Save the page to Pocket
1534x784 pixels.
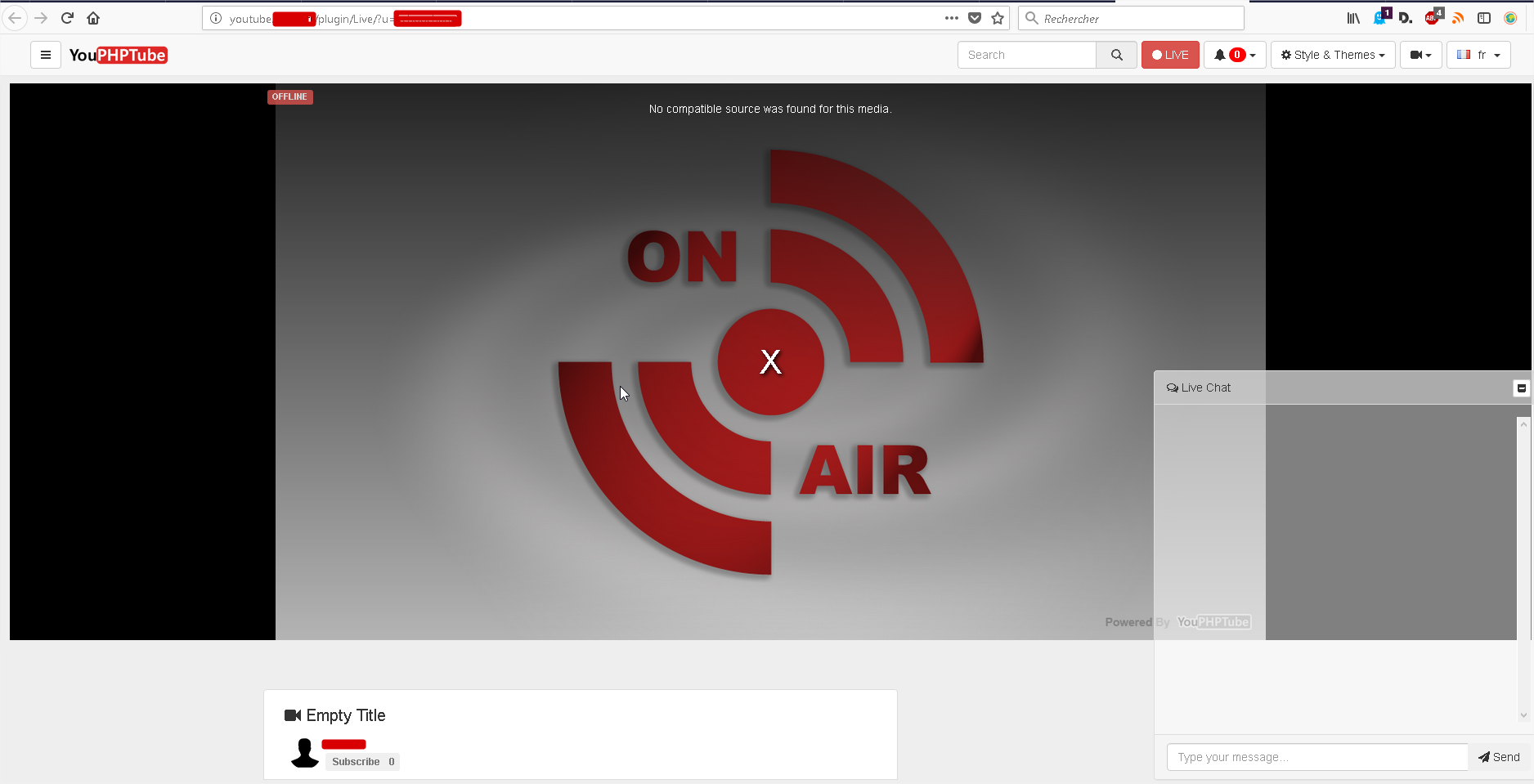click(975, 18)
